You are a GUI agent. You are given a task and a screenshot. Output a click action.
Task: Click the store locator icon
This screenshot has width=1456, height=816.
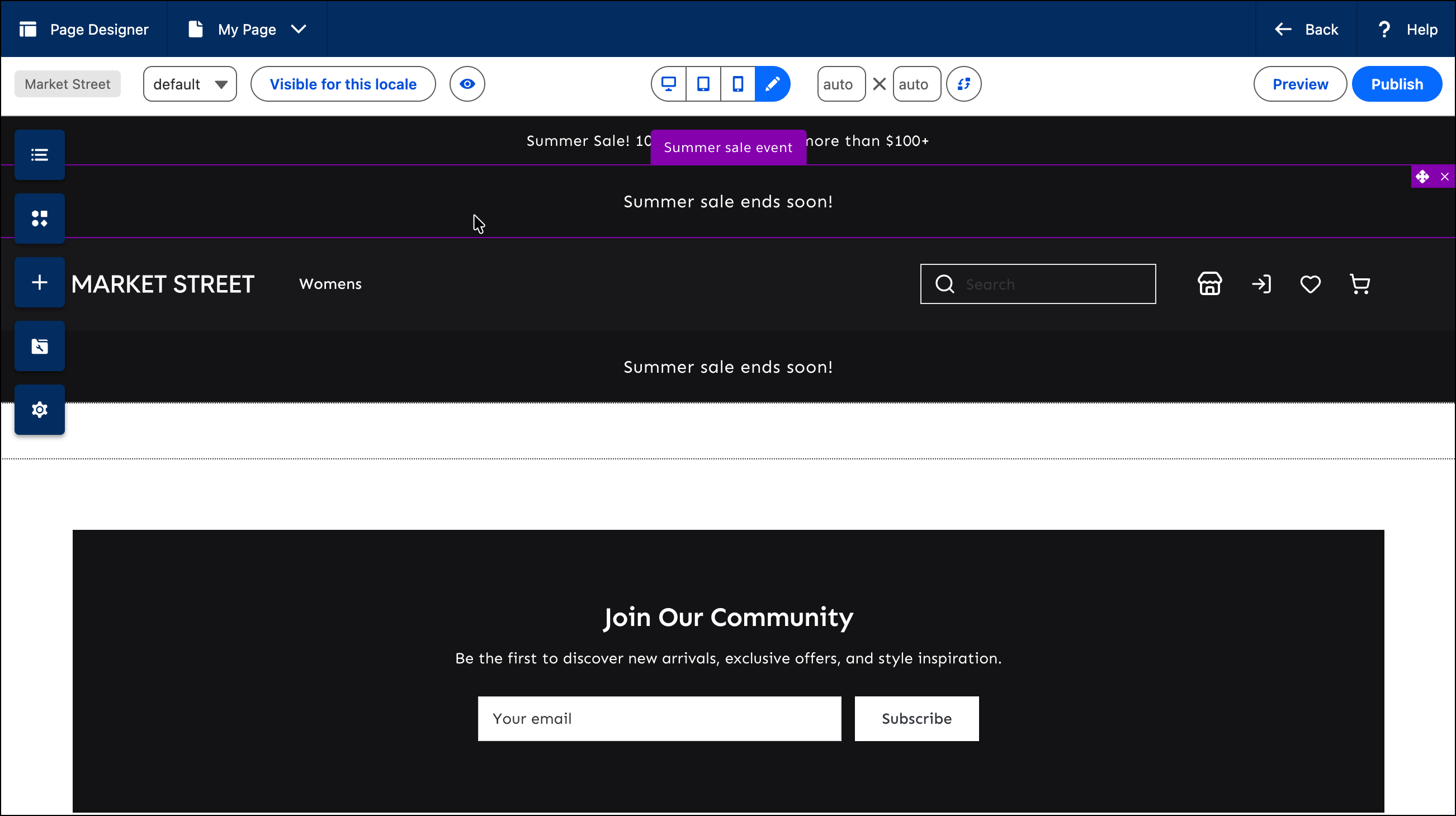point(1209,284)
